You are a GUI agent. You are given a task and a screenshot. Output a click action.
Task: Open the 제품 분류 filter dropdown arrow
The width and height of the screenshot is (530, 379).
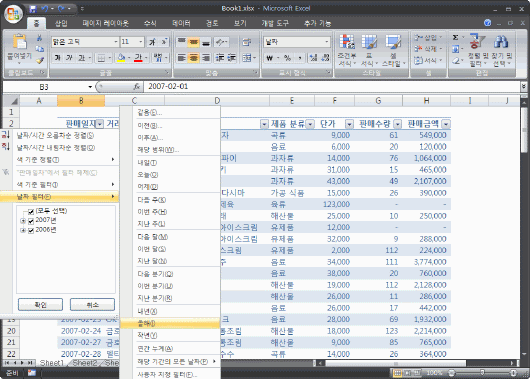coord(310,124)
